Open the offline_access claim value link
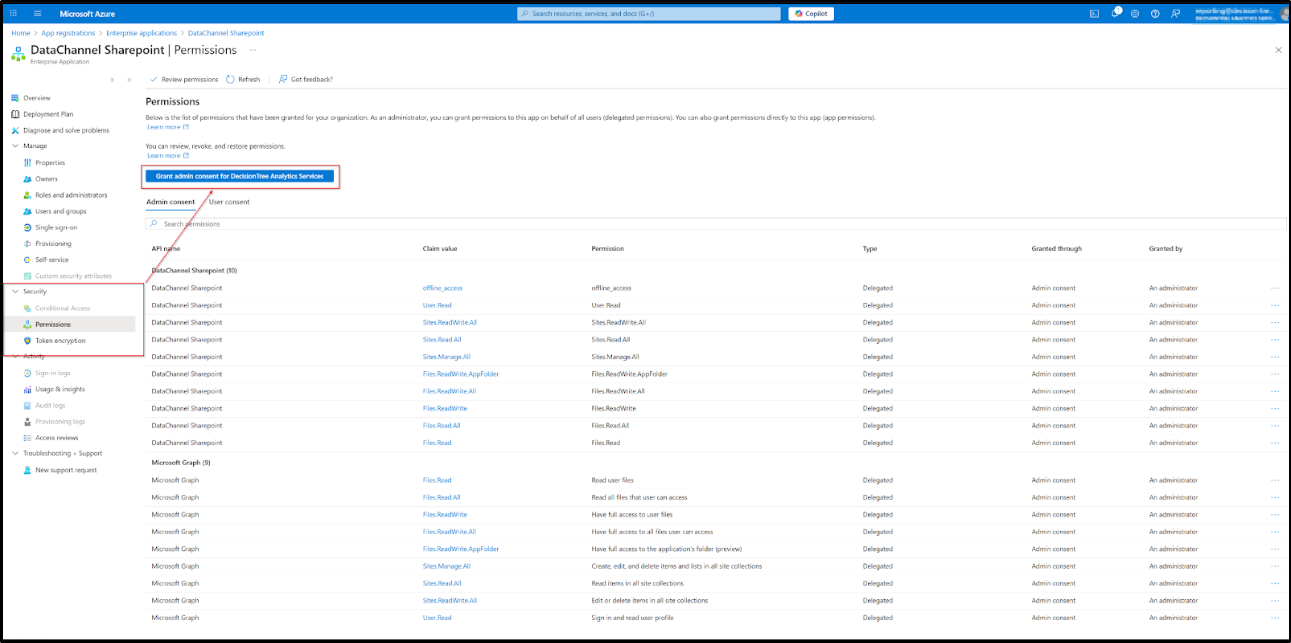The width and height of the screenshot is (1291, 643). pyautogui.click(x=444, y=288)
